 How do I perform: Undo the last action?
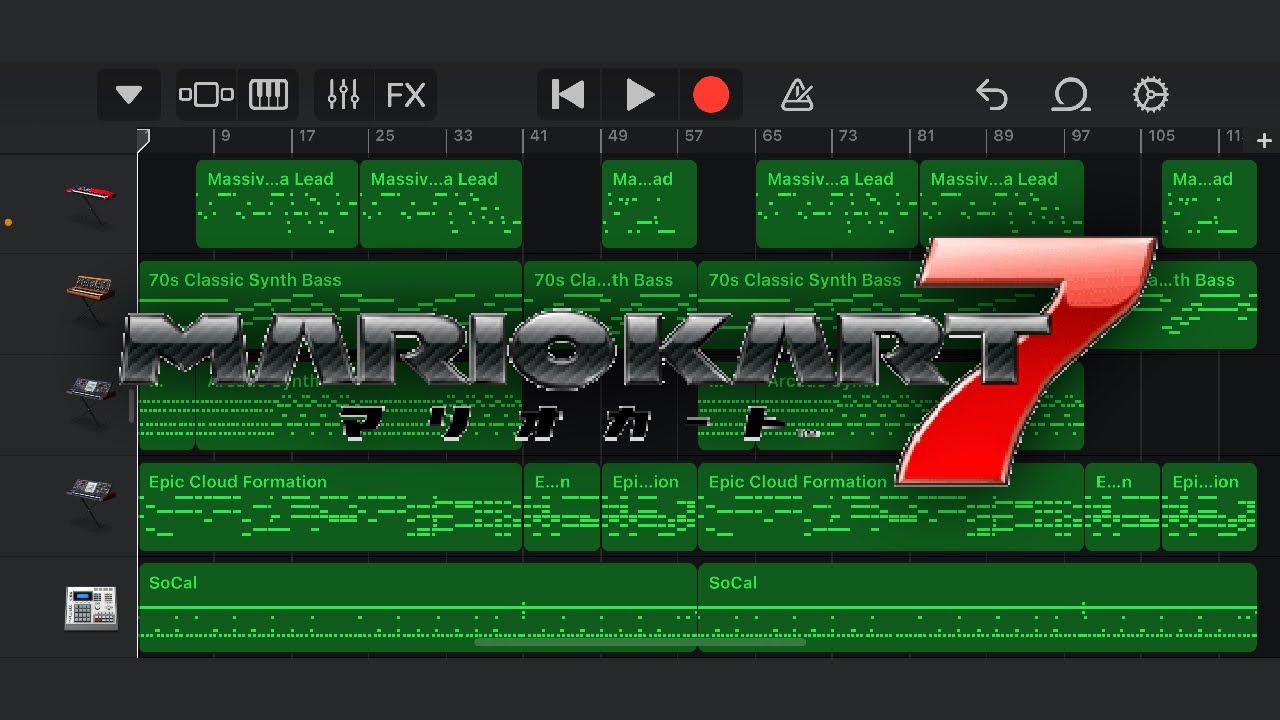point(991,95)
